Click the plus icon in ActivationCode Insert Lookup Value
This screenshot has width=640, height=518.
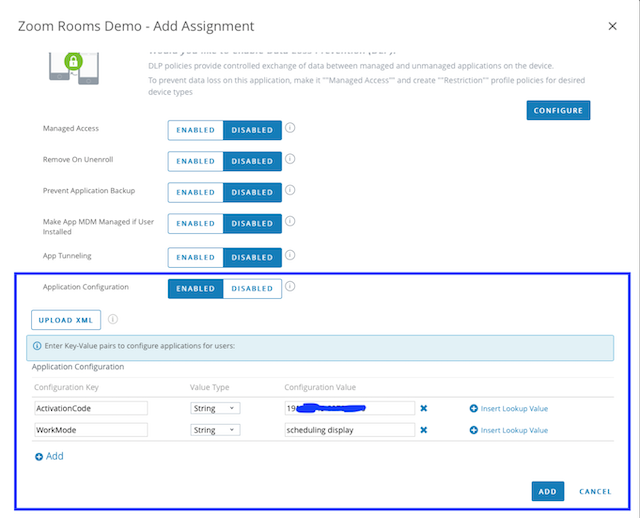tap(473, 408)
